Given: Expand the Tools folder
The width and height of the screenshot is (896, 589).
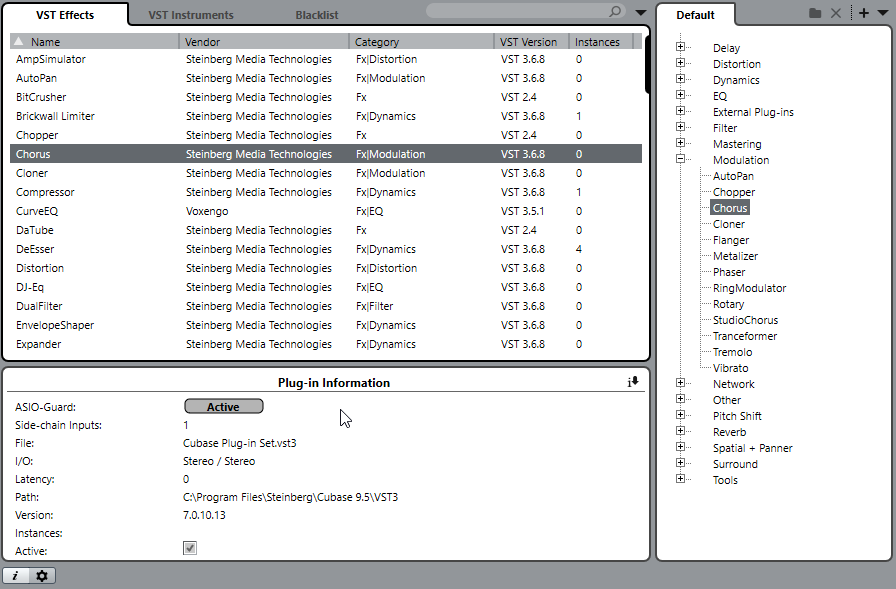Looking at the screenshot, I should point(680,479).
